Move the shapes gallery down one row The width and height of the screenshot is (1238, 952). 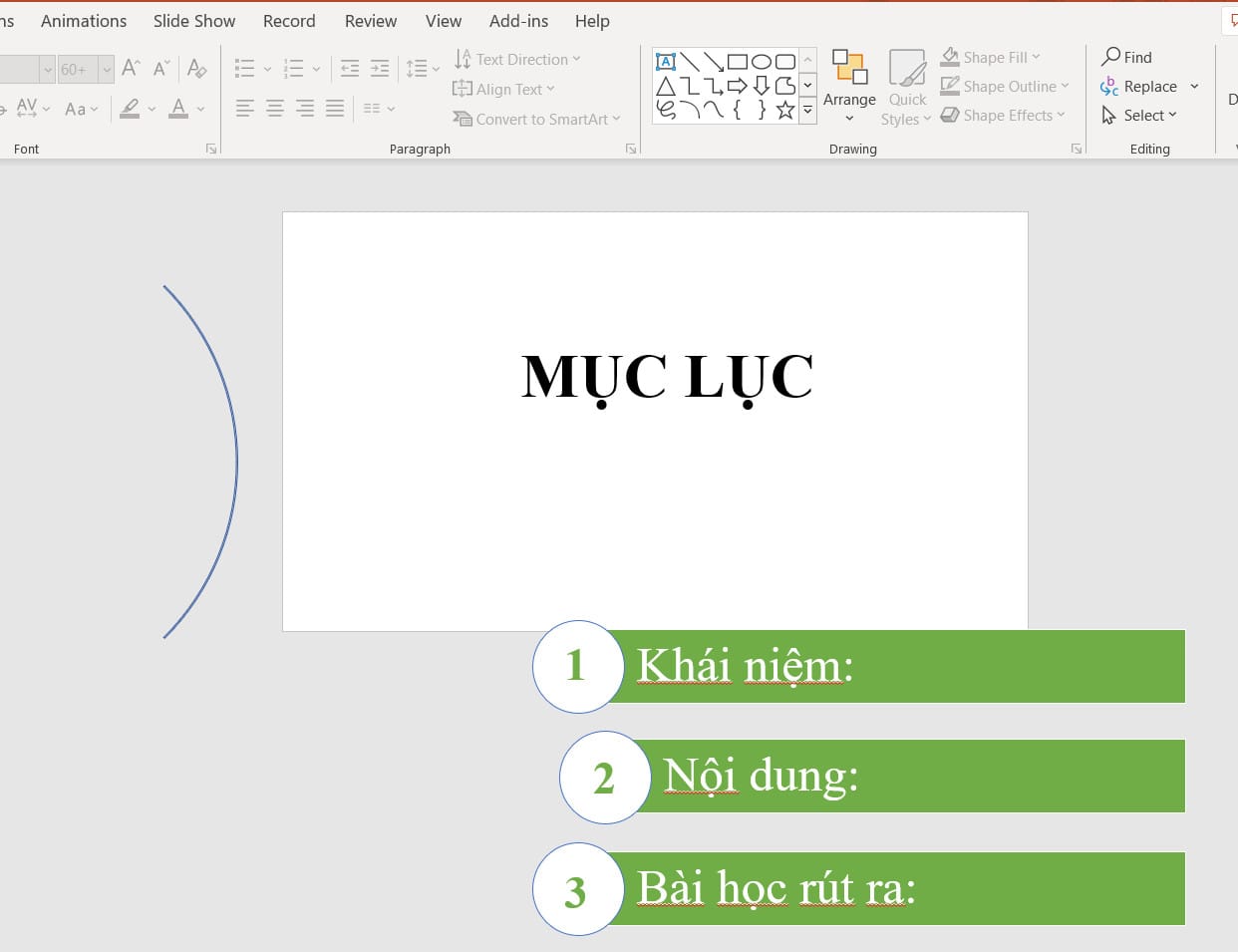coord(808,86)
